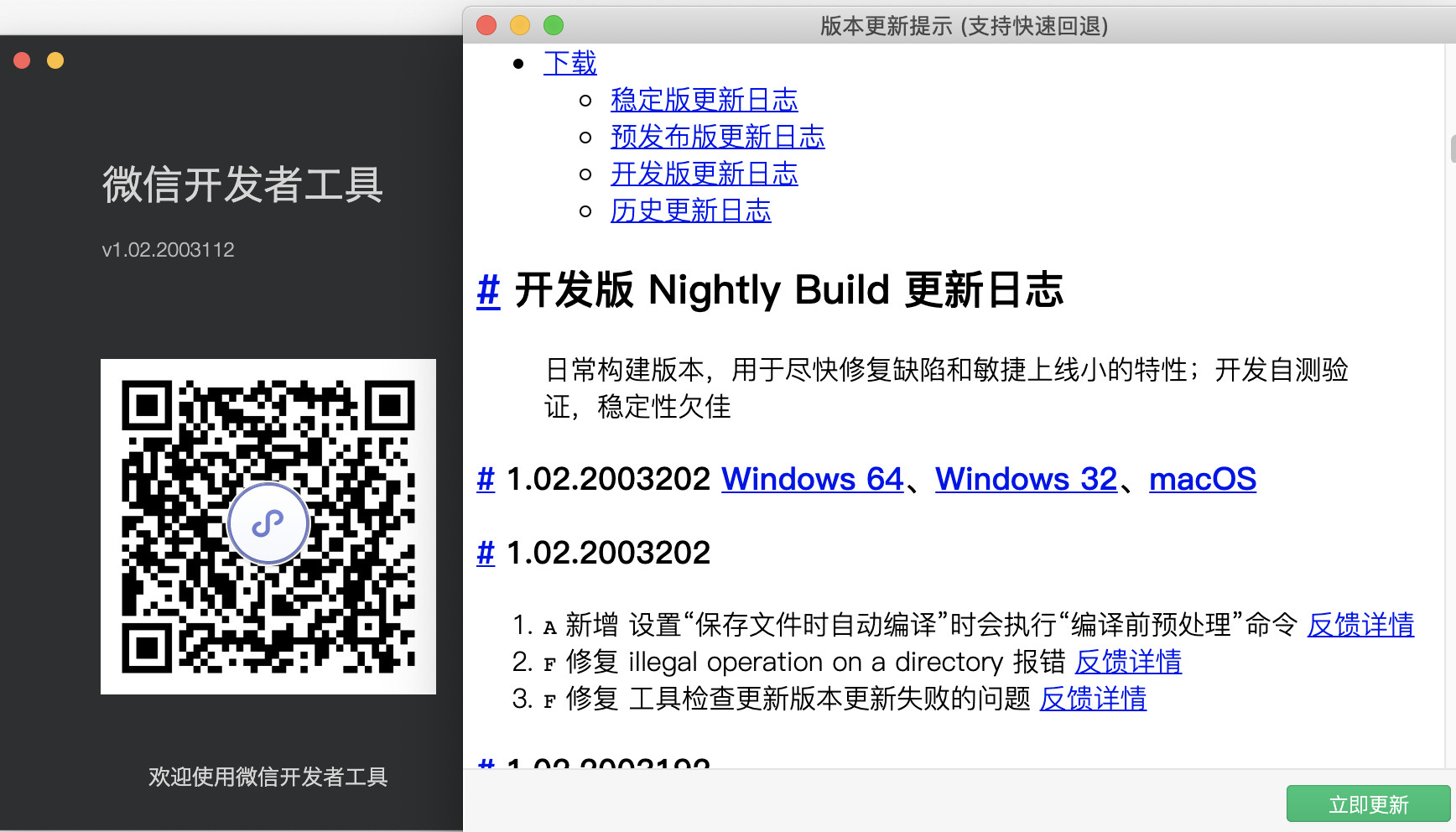Click the 开发版 Nightly Build 更新日志 heading

789,290
